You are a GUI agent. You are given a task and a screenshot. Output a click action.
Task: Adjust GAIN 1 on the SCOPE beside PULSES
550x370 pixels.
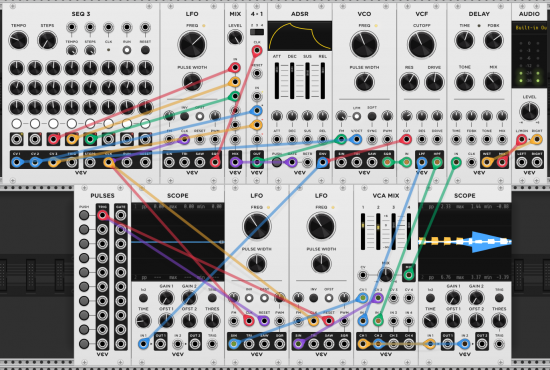pos(166,298)
